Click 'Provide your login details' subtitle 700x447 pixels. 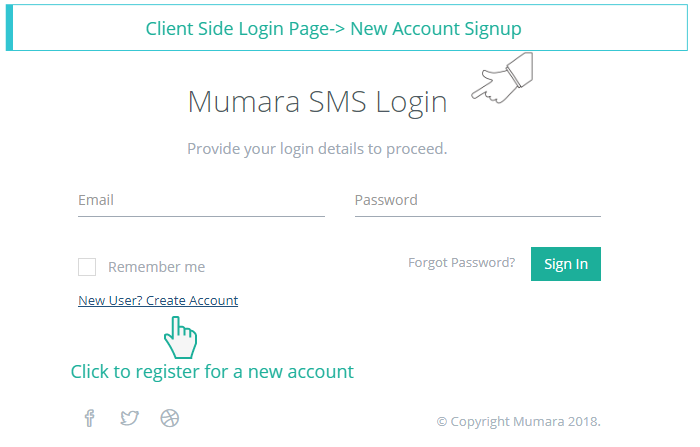click(x=317, y=149)
